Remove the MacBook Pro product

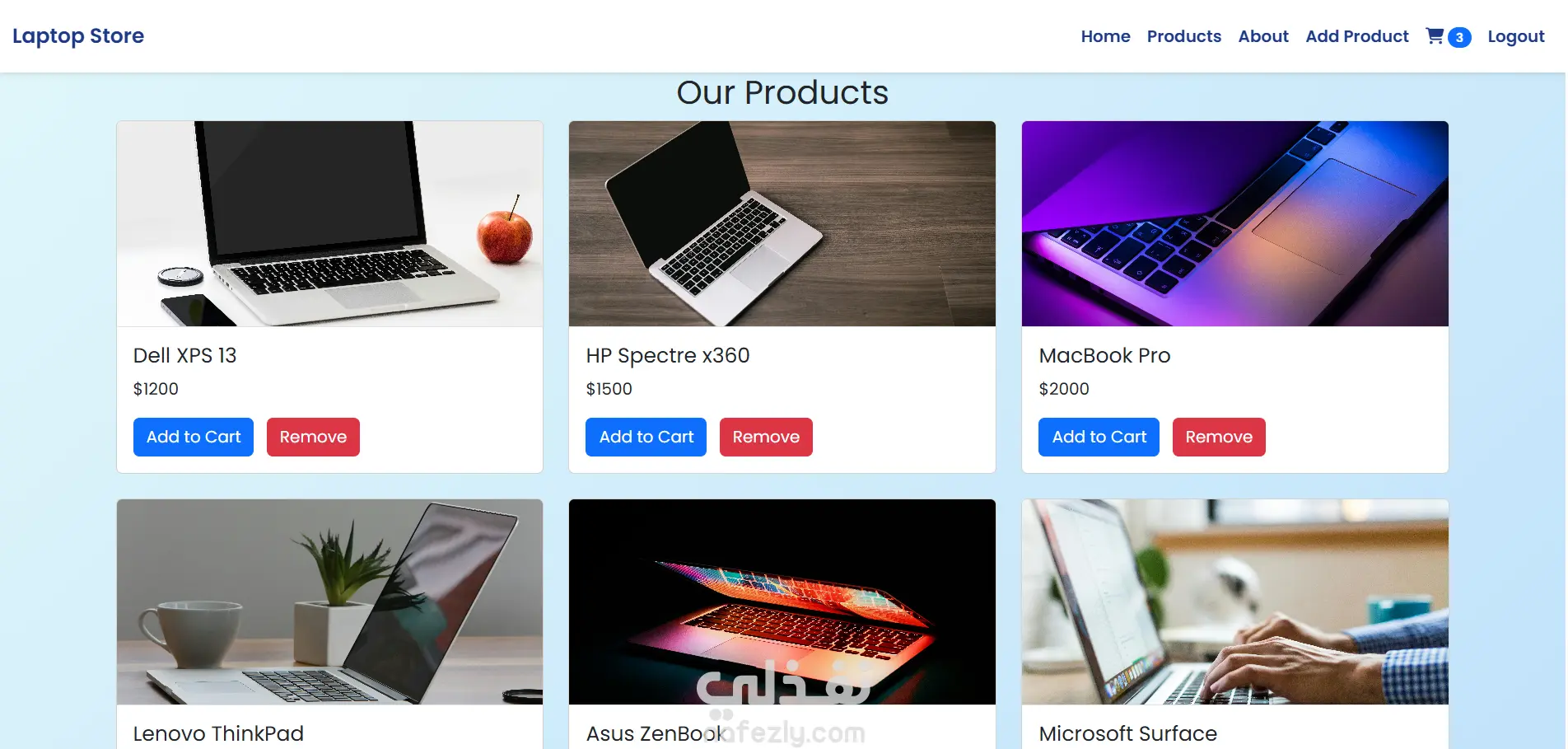pos(1219,437)
